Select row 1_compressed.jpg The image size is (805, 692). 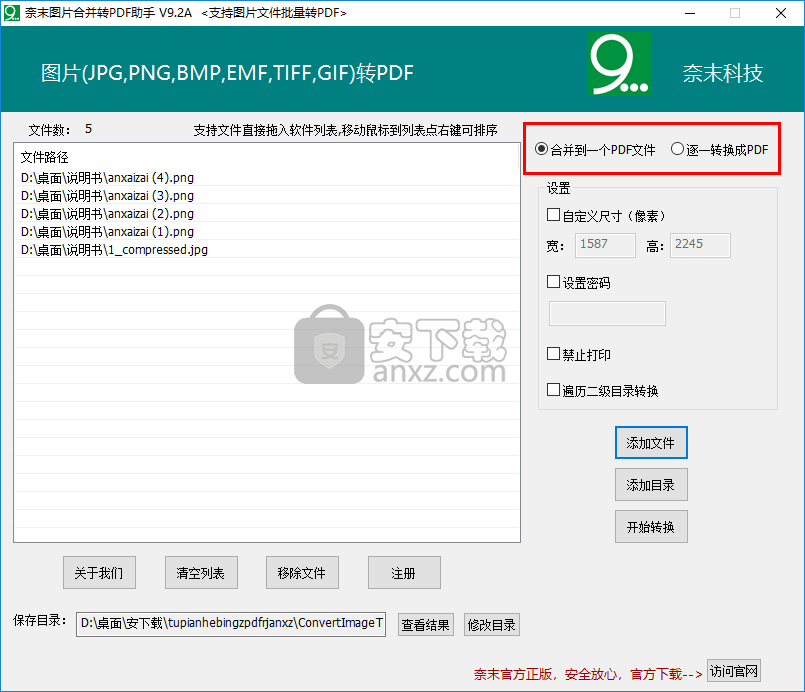(x=267, y=249)
